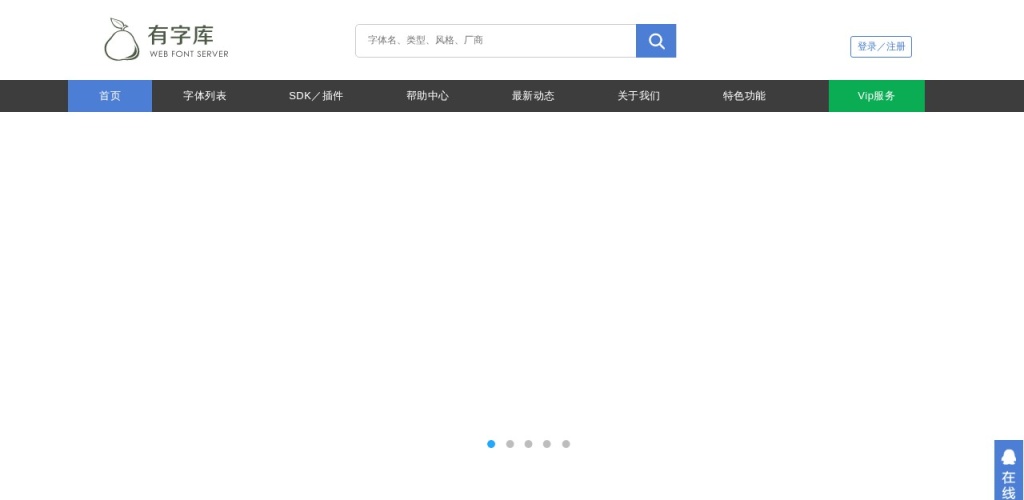This screenshot has height=500, width=1024.
Task: Click the pear logo icon
Action: click(121, 40)
